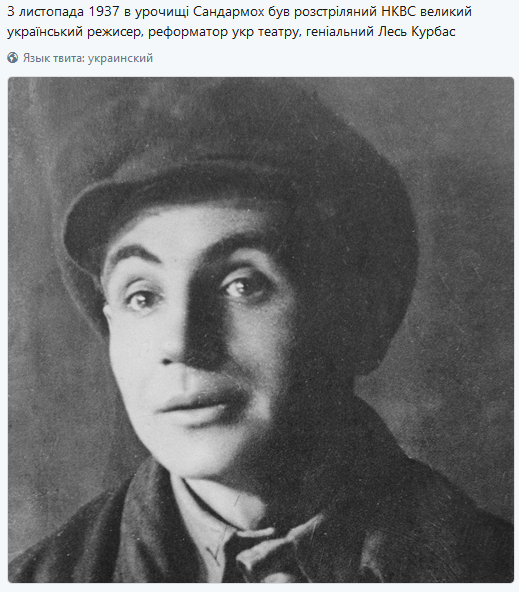Viewport: 519px width, 592px height.
Task: Click the name 'Лесь Курбас' in tweet
Action: click(417, 31)
